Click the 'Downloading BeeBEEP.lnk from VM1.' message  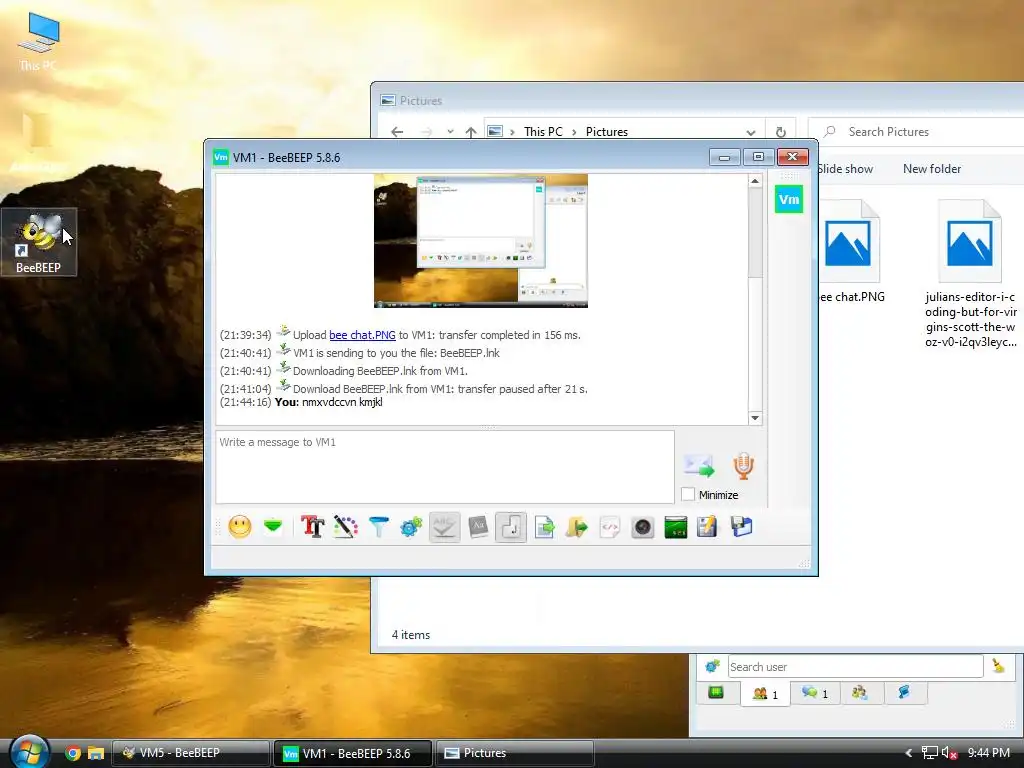[x=380, y=371]
